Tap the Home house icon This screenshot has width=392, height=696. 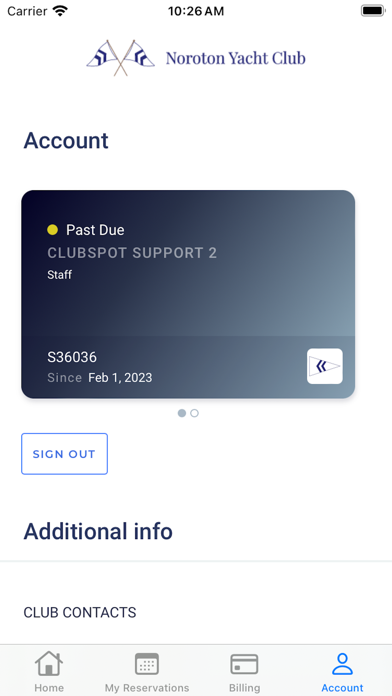point(49,663)
